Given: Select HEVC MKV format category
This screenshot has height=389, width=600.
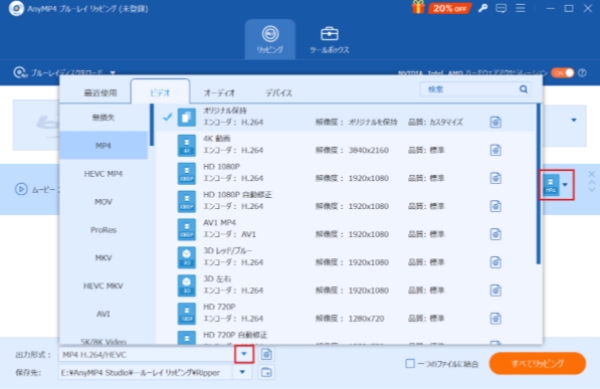Looking at the screenshot, I should [x=103, y=286].
